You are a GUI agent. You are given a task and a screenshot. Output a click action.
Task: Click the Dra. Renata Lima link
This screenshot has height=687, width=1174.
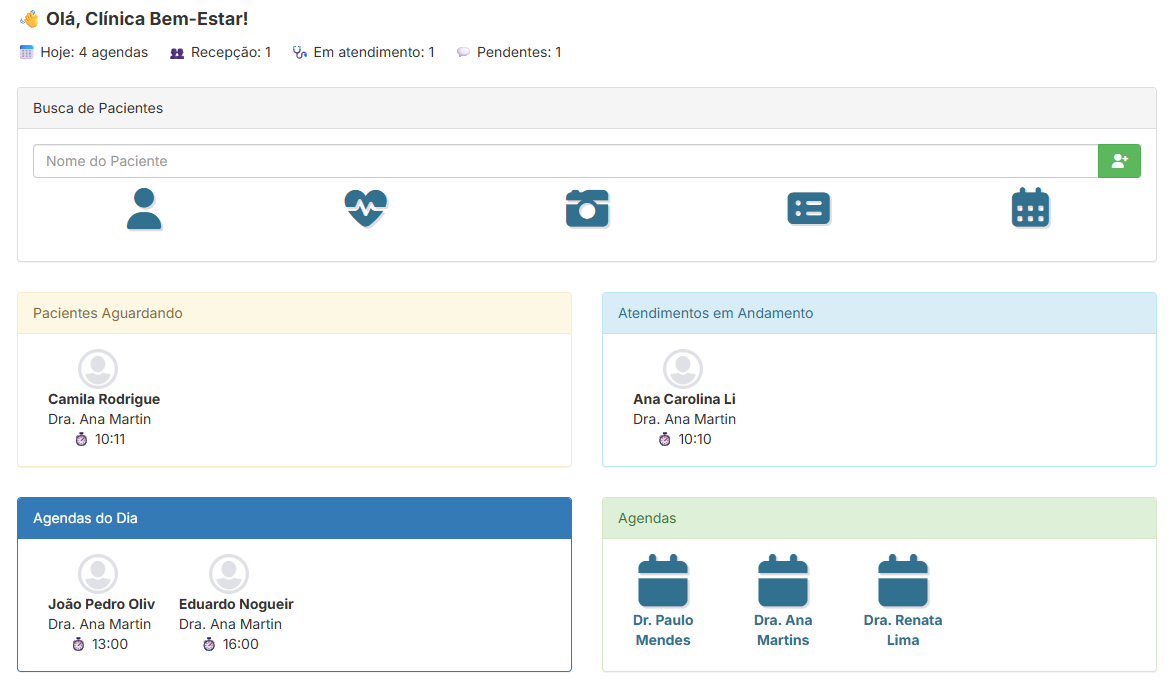tap(903, 630)
